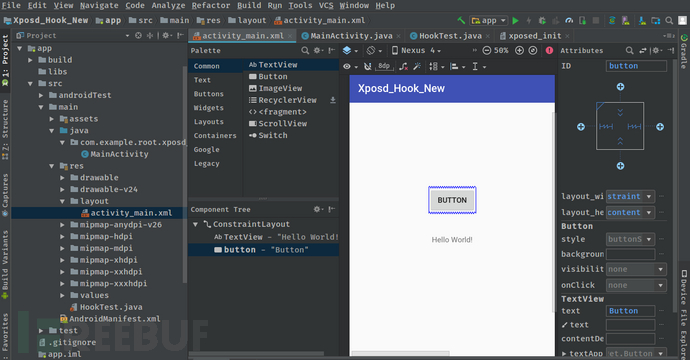The width and height of the screenshot is (690, 360).
Task: Add right constraint plus circle in constraint widget
Action: (660, 127)
